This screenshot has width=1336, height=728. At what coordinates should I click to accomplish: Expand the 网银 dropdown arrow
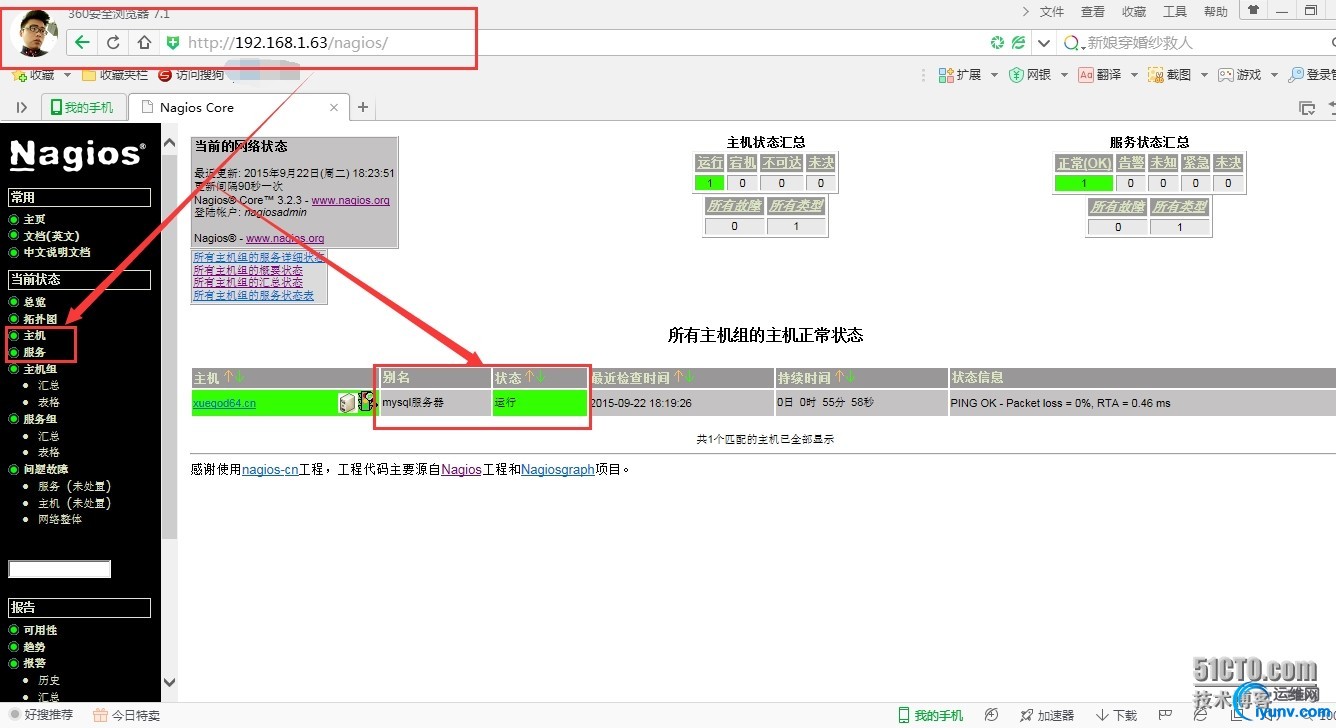(1063, 75)
